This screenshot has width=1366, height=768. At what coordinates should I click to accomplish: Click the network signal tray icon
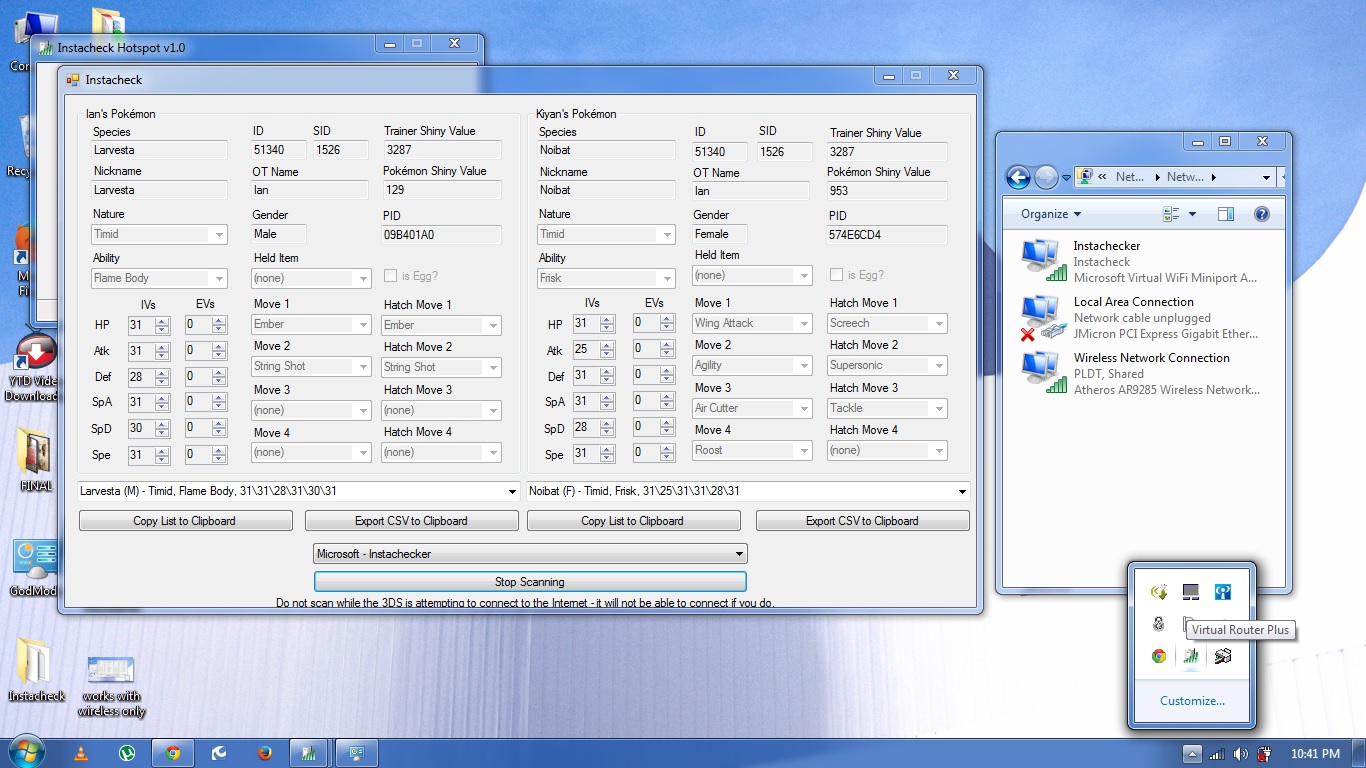coord(1218,754)
